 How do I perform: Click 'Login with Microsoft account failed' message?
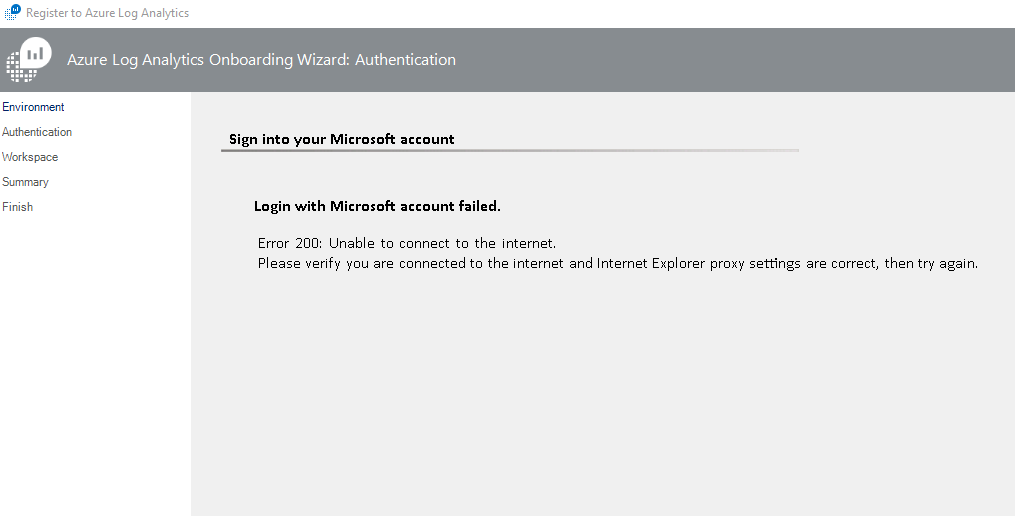click(x=377, y=206)
